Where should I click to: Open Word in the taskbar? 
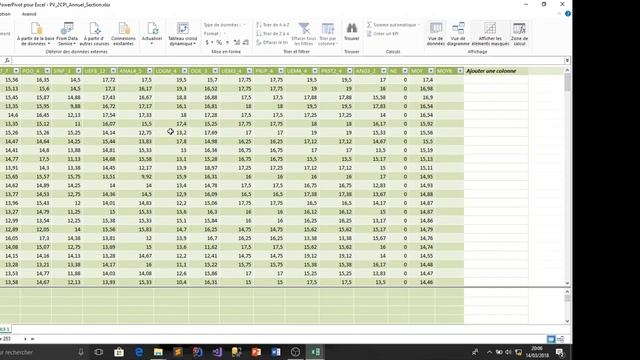click(x=276, y=352)
